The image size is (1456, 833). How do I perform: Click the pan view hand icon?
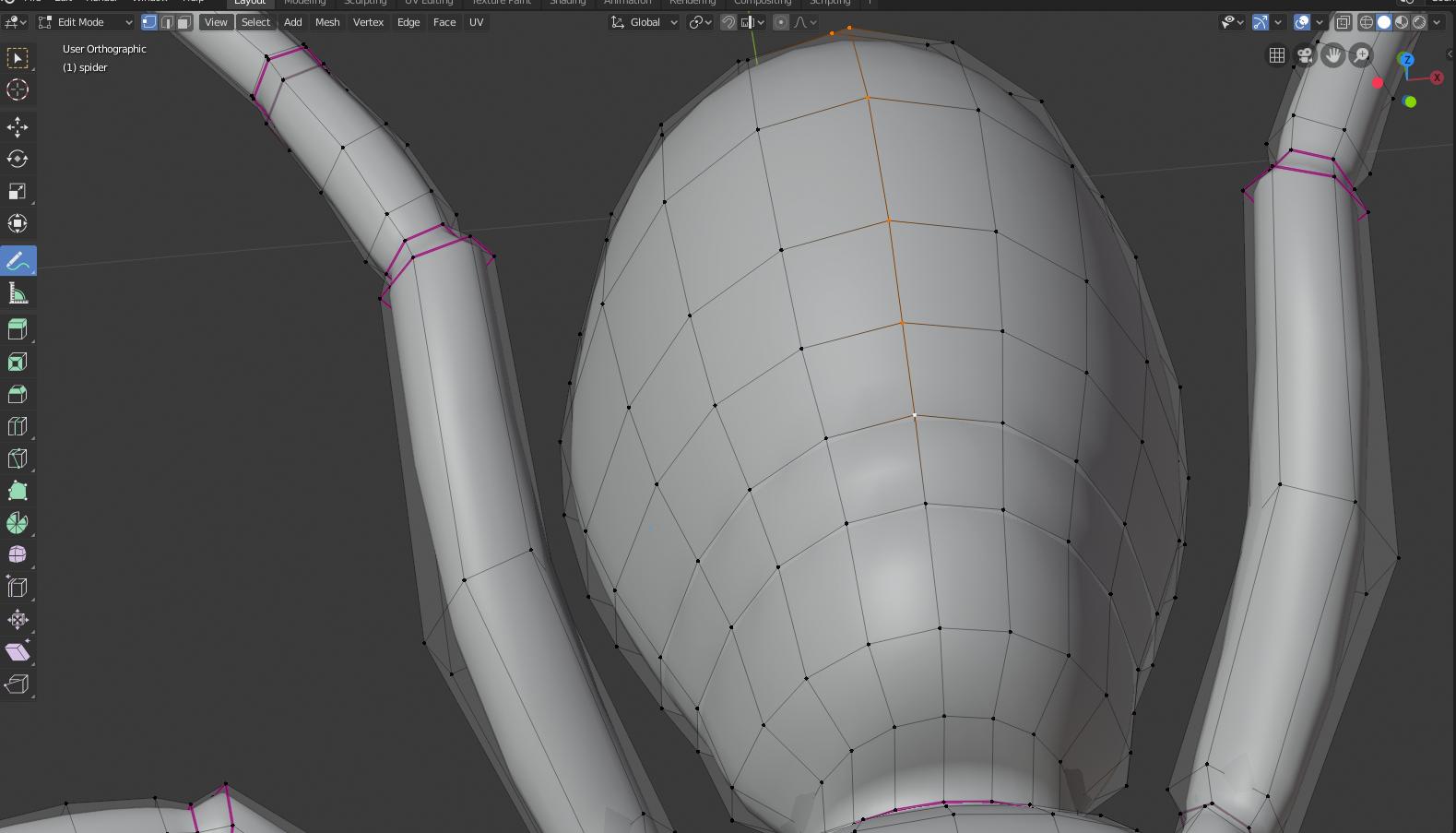pos(1333,55)
